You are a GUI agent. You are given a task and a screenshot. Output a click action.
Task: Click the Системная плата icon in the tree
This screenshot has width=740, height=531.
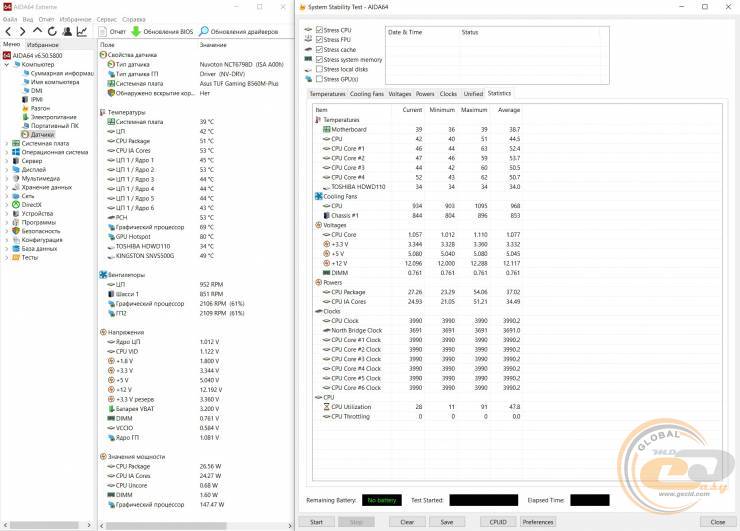[16, 143]
